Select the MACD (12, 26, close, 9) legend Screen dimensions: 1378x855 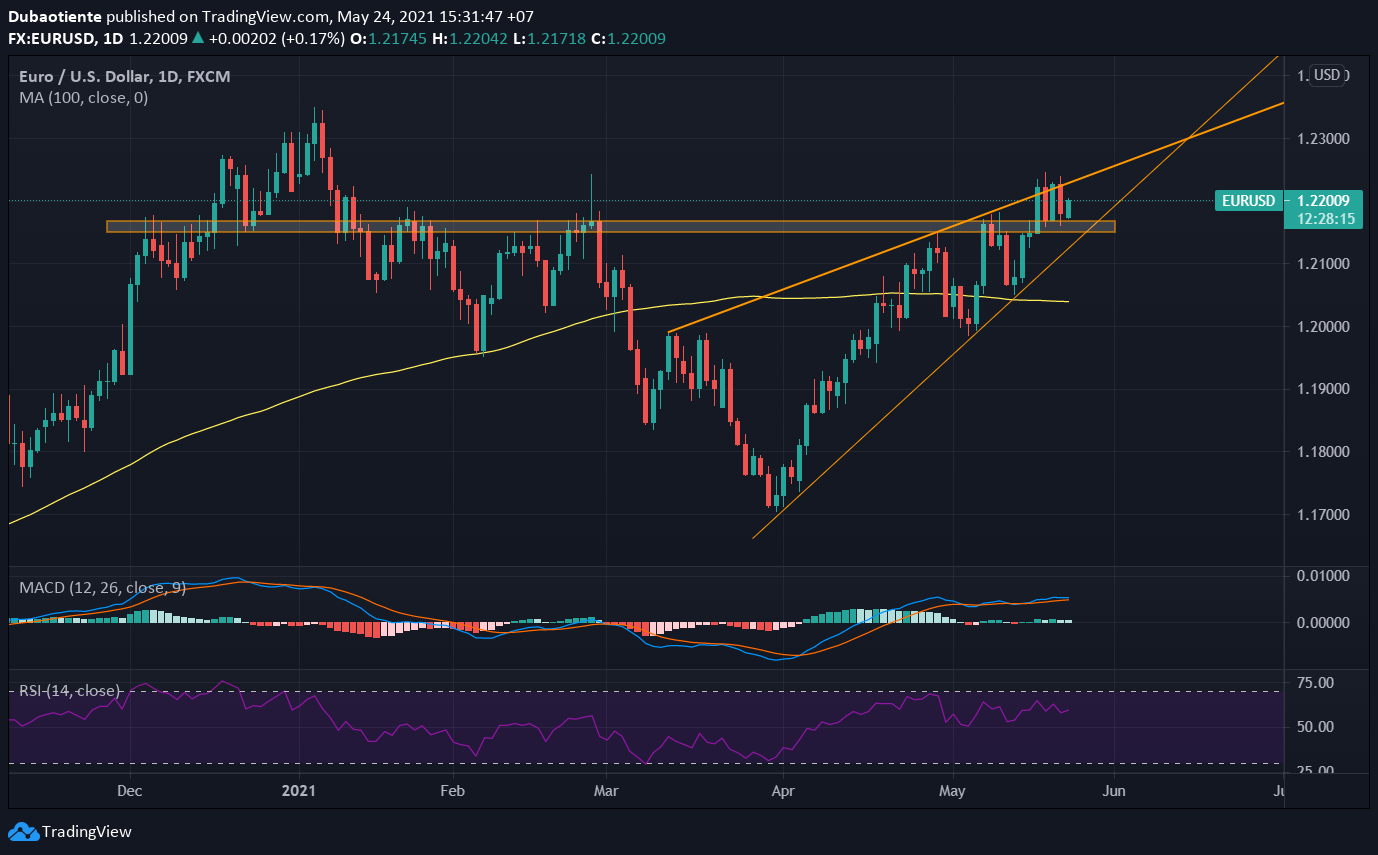pos(103,588)
